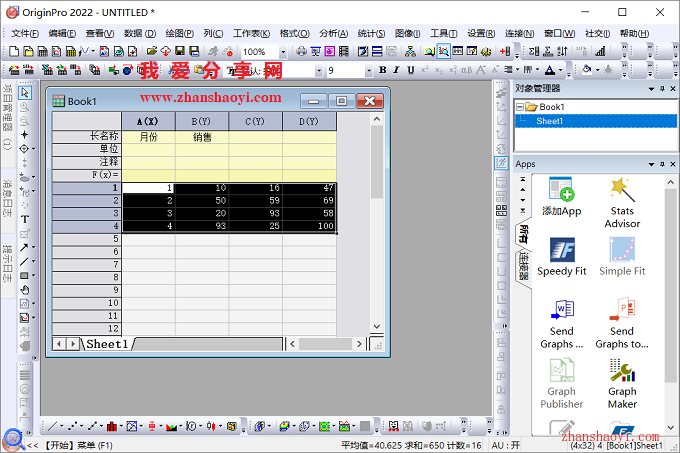Click the Sort icon in toolbar

click(x=562, y=52)
